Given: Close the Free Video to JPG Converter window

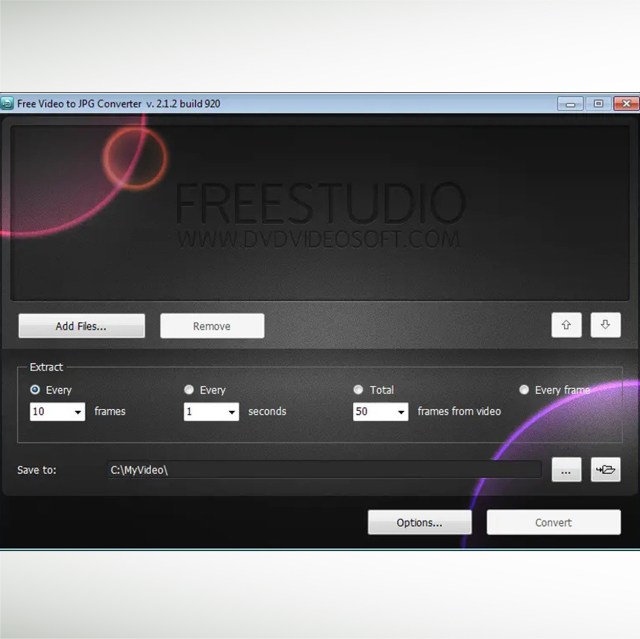Looking at the screenshot, I should [x=627, y=104].
